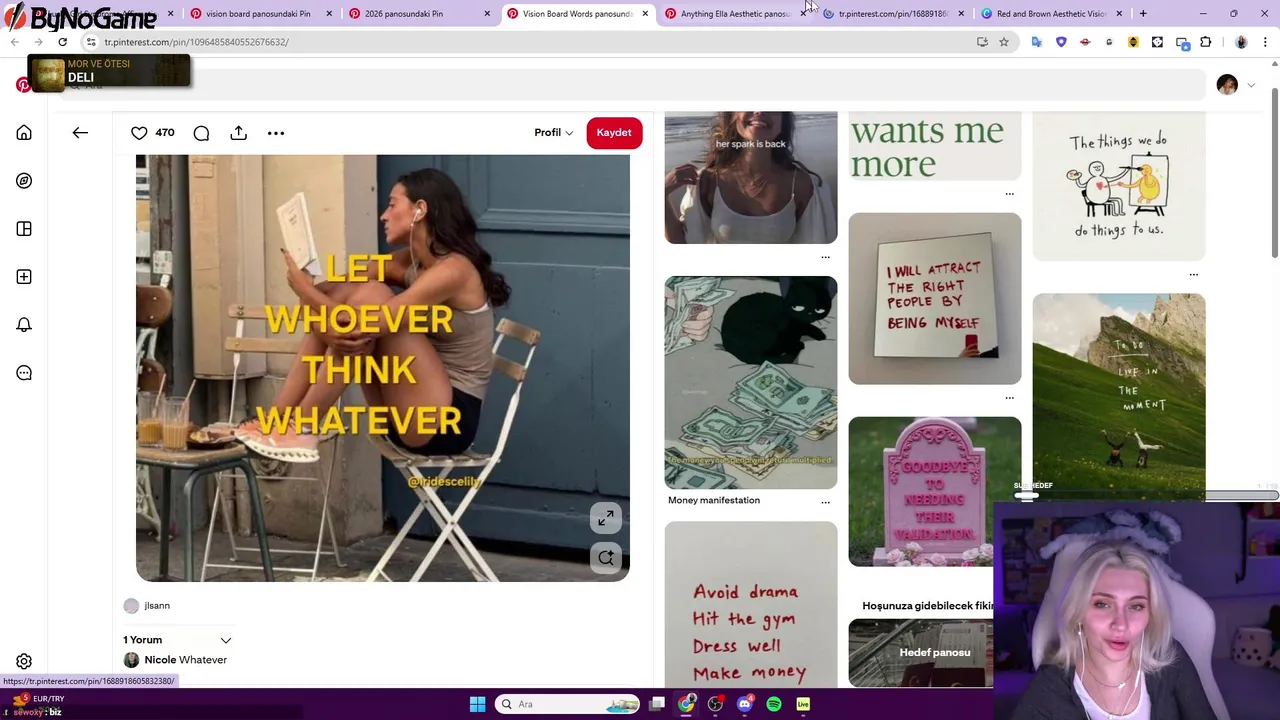Open 'Goodbye to needing their validation' pin
1280x720 pixels.
click(x=935, y=492)
